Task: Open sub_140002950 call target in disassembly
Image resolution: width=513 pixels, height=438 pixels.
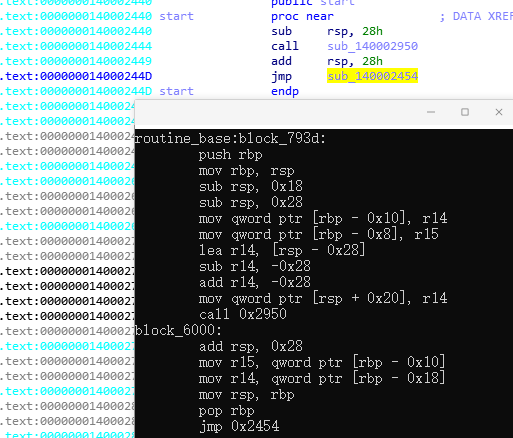Action: click(x=372, y=46)
